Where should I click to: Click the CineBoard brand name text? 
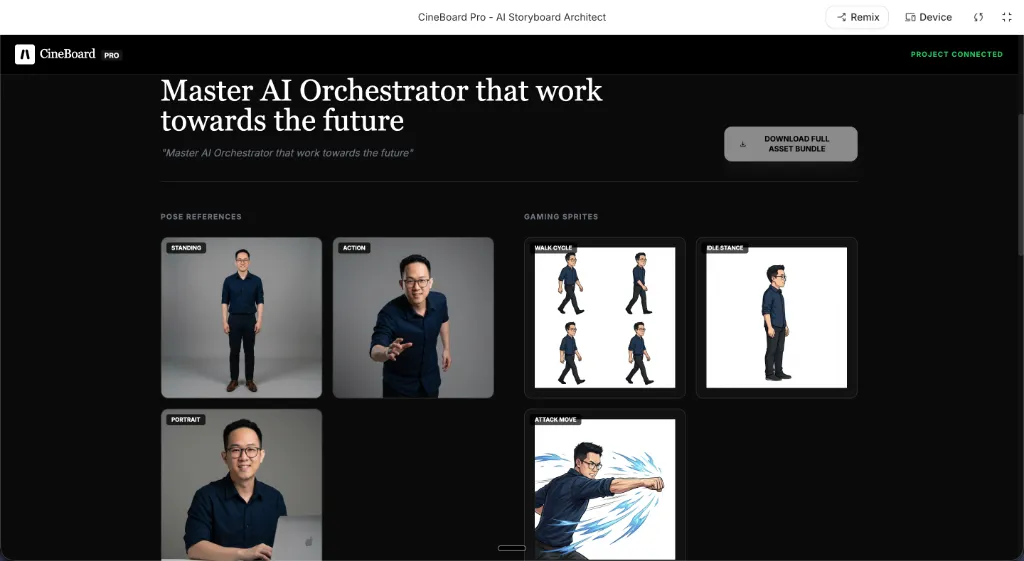[68, 54]
